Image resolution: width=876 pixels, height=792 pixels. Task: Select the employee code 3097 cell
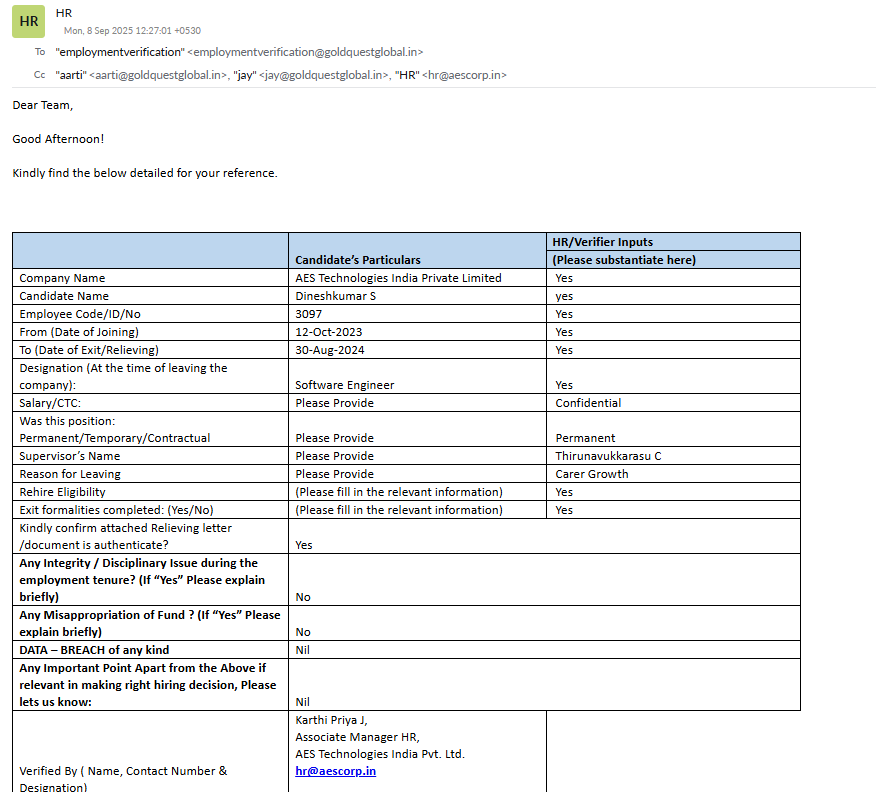coord(308,314)
